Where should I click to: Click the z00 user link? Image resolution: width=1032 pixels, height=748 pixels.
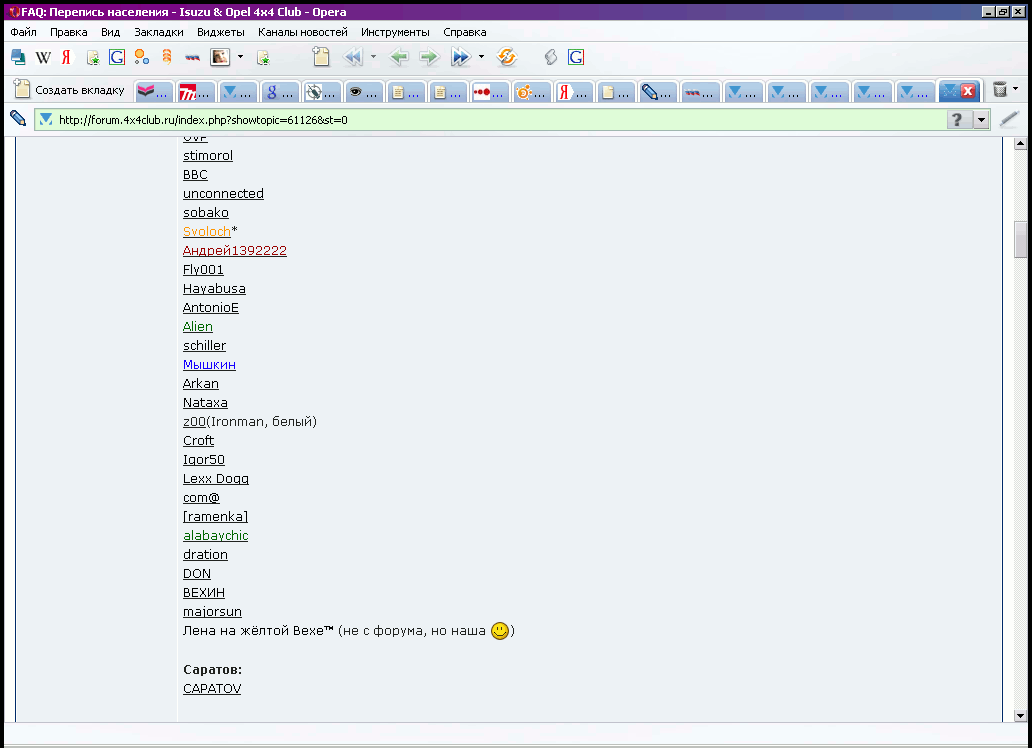pos(194,421)
